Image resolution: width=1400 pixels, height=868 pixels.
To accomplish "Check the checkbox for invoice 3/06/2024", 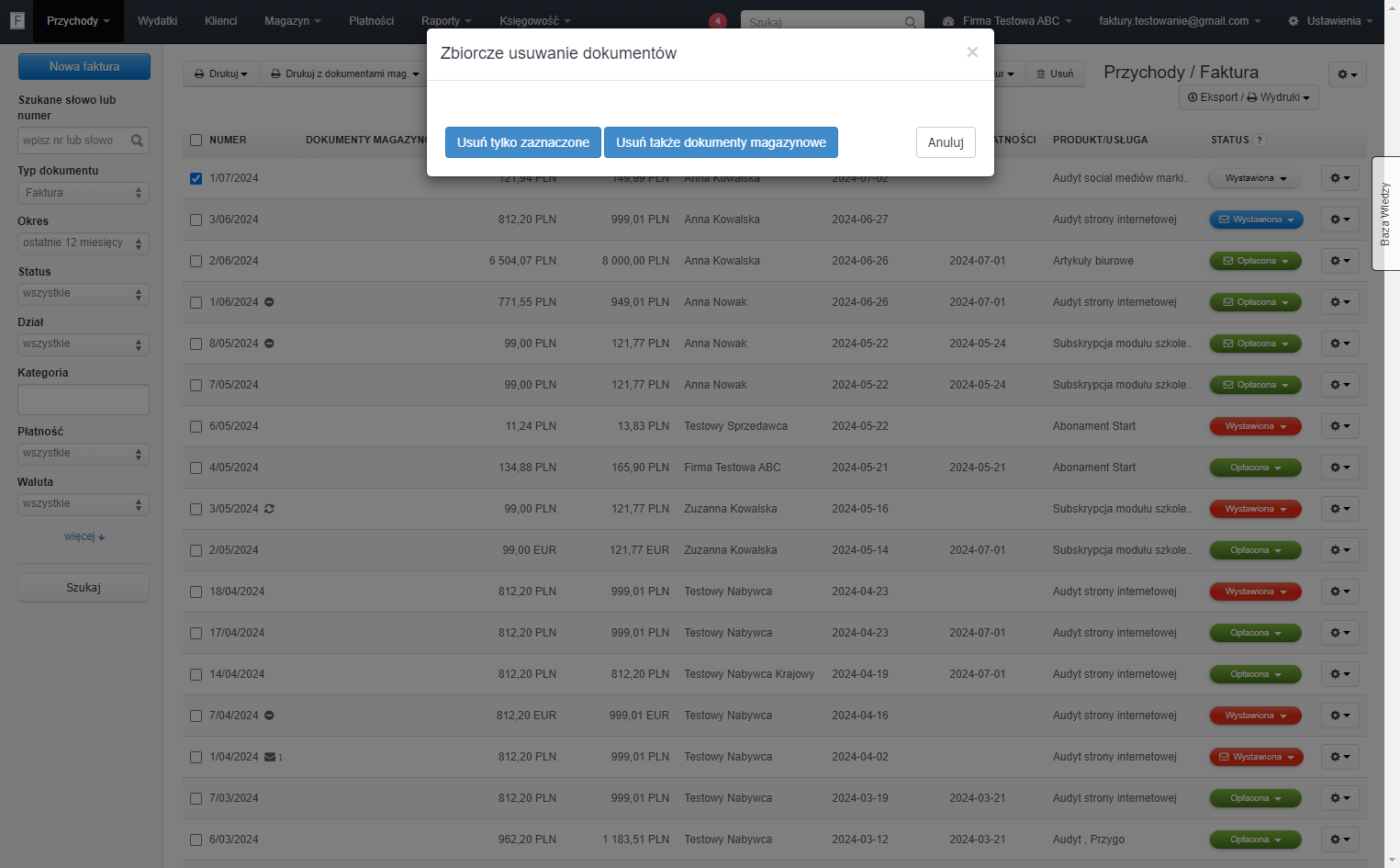I will 196,220.
